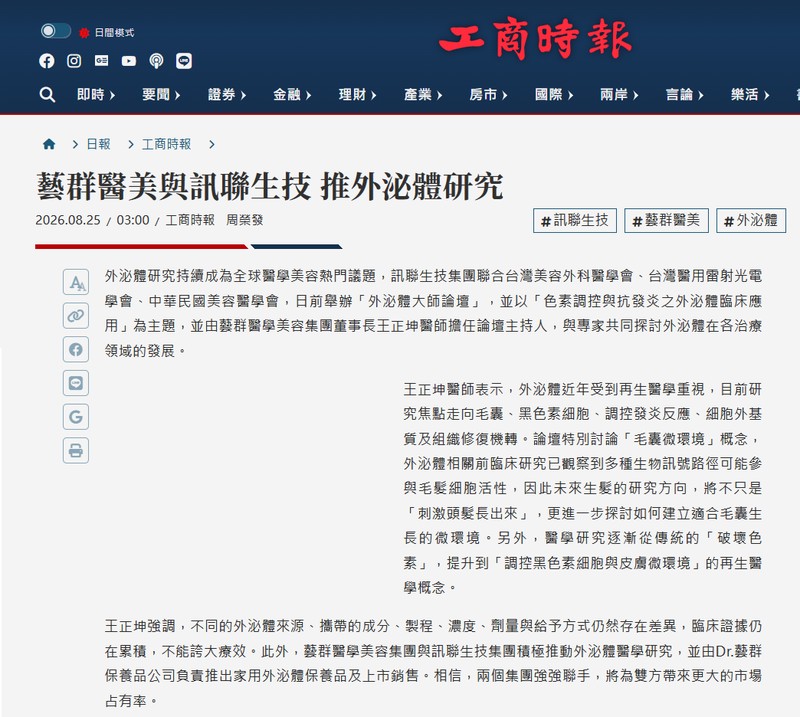Print the article with printer icon
Screen dimensions: 800x717
[76, 450]
